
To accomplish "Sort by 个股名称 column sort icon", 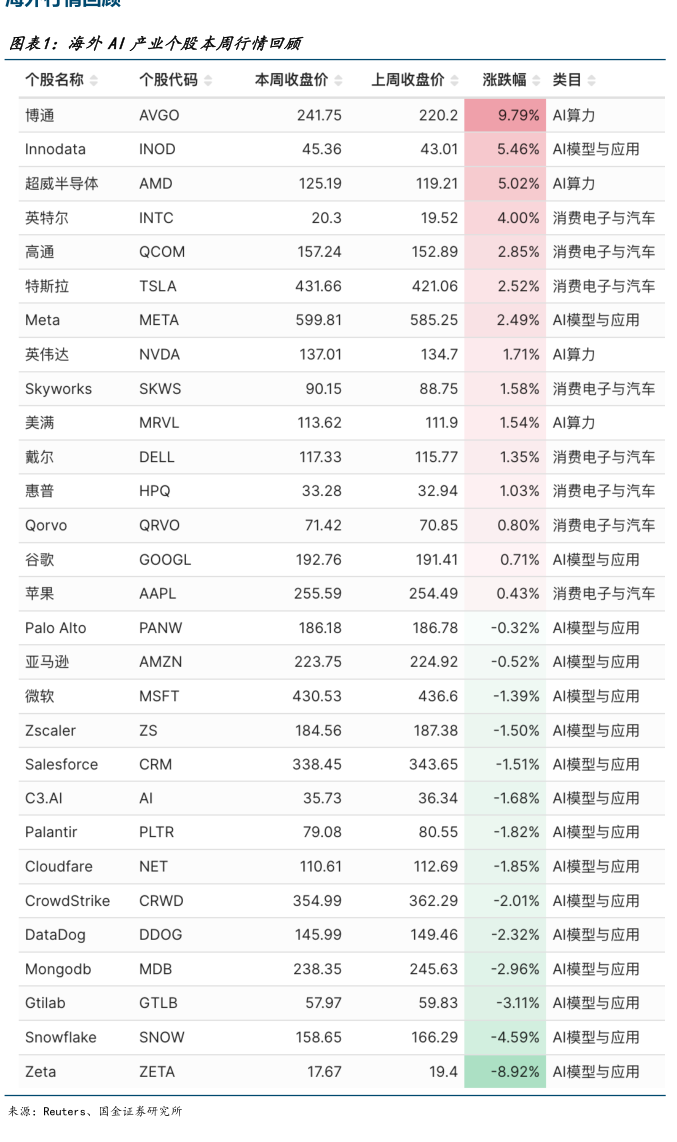I will tap(94, 80).
